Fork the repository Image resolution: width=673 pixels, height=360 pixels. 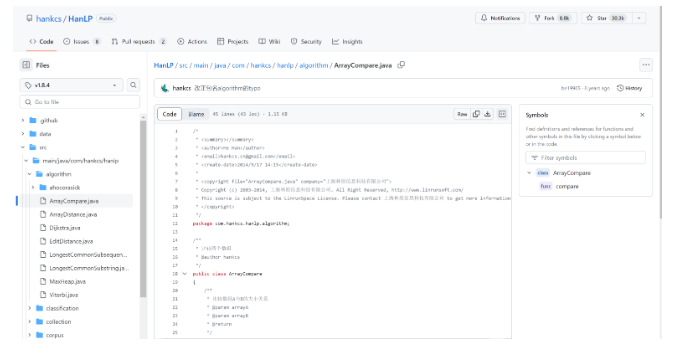[553, 18]
